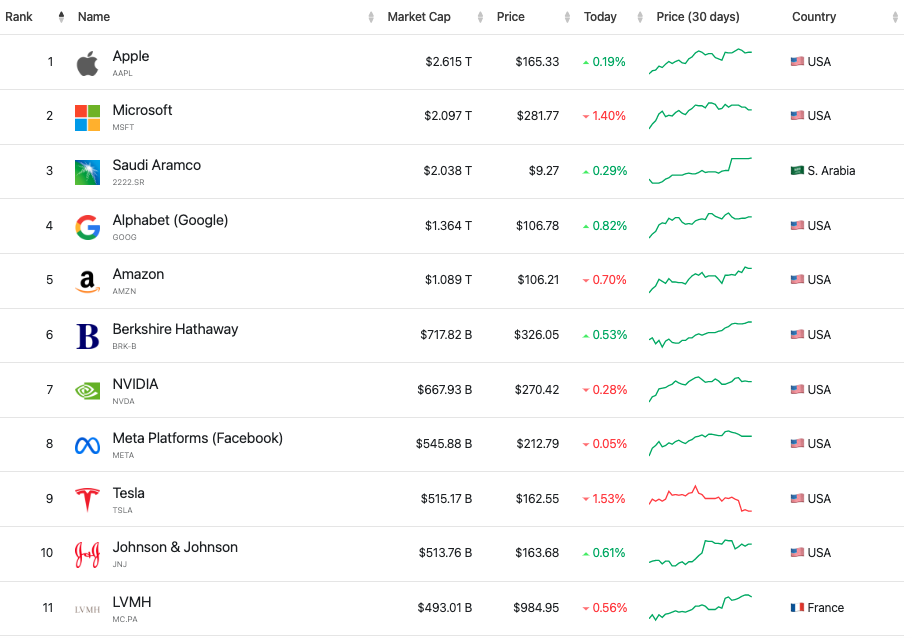Open the Berkshire Hathaway company link

click(x=175, y=329)
